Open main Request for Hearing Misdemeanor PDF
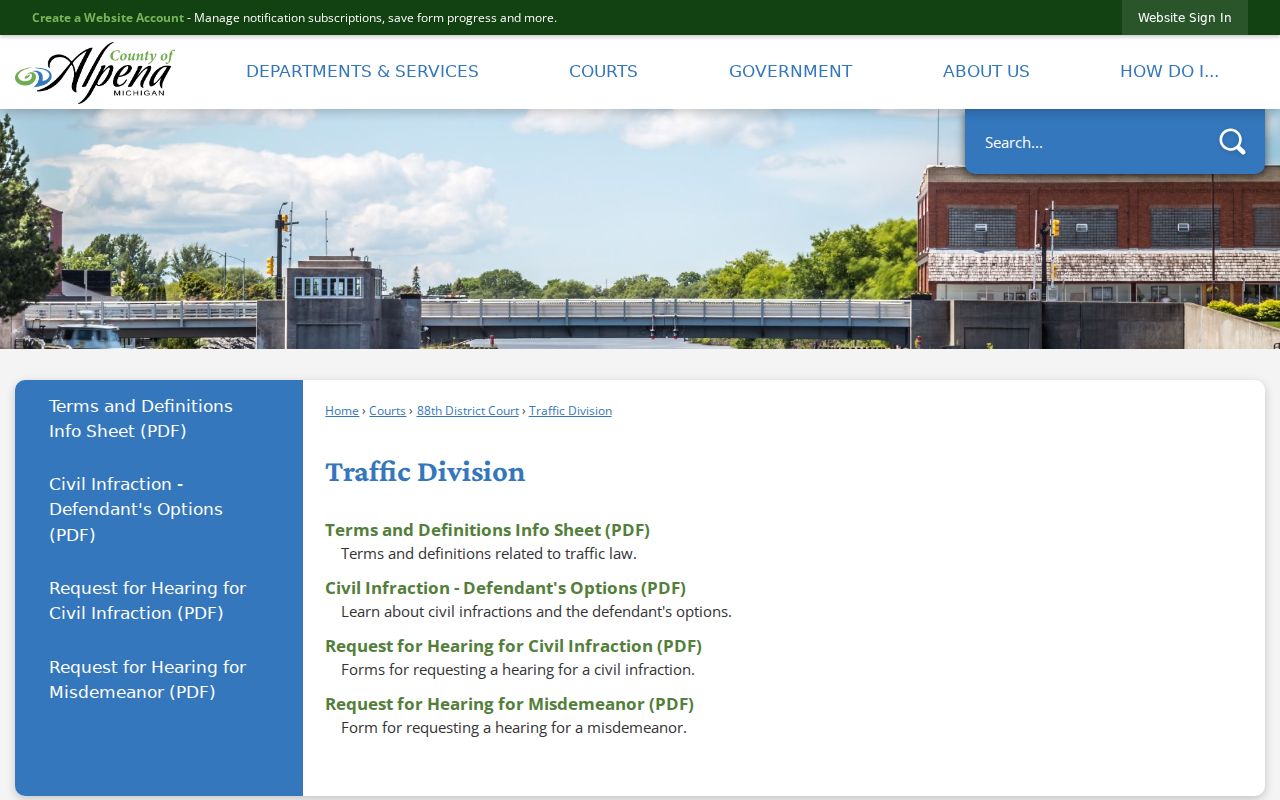Image resolution: width=1280 pixels, height=800 pixels. click(x=509, y=704)
